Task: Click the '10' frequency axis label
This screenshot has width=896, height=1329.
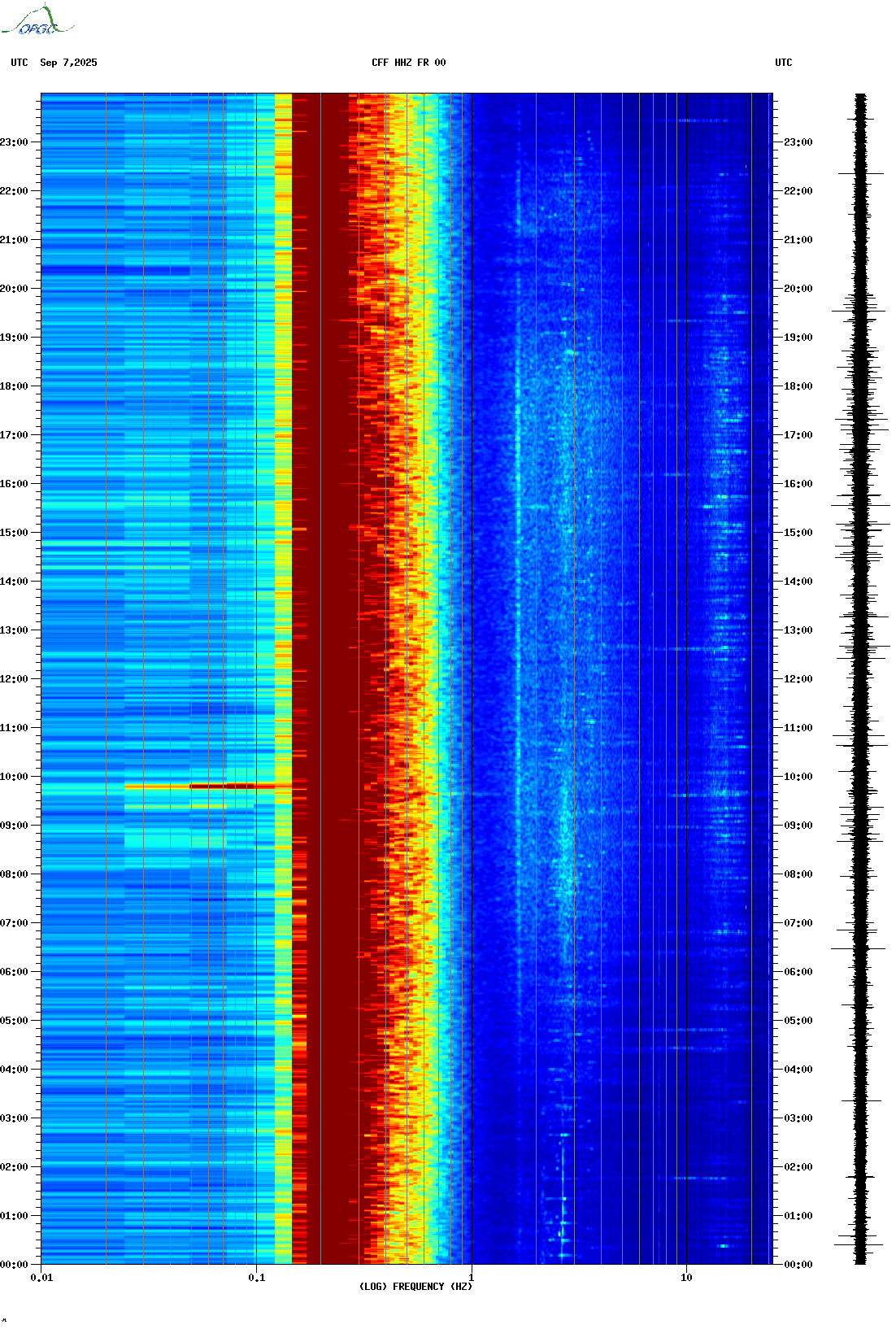Action: (x=686, y=1278)
